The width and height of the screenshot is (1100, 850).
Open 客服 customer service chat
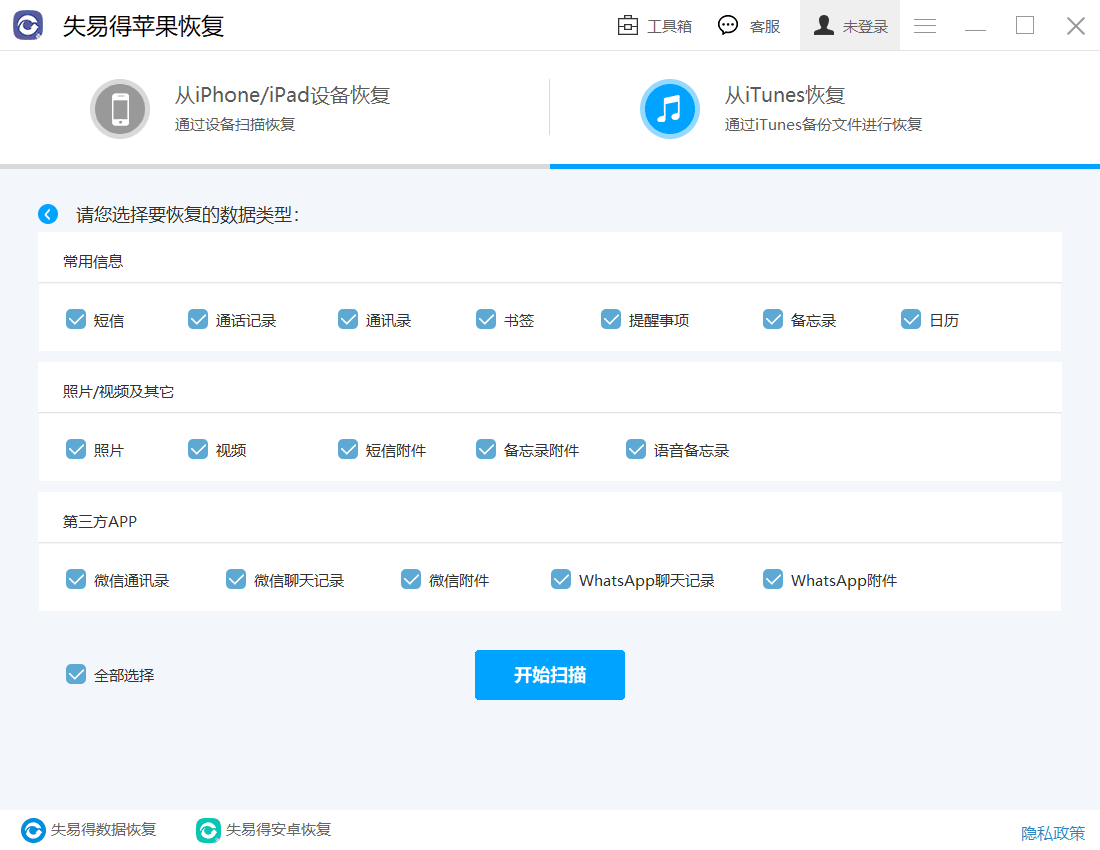749,26
